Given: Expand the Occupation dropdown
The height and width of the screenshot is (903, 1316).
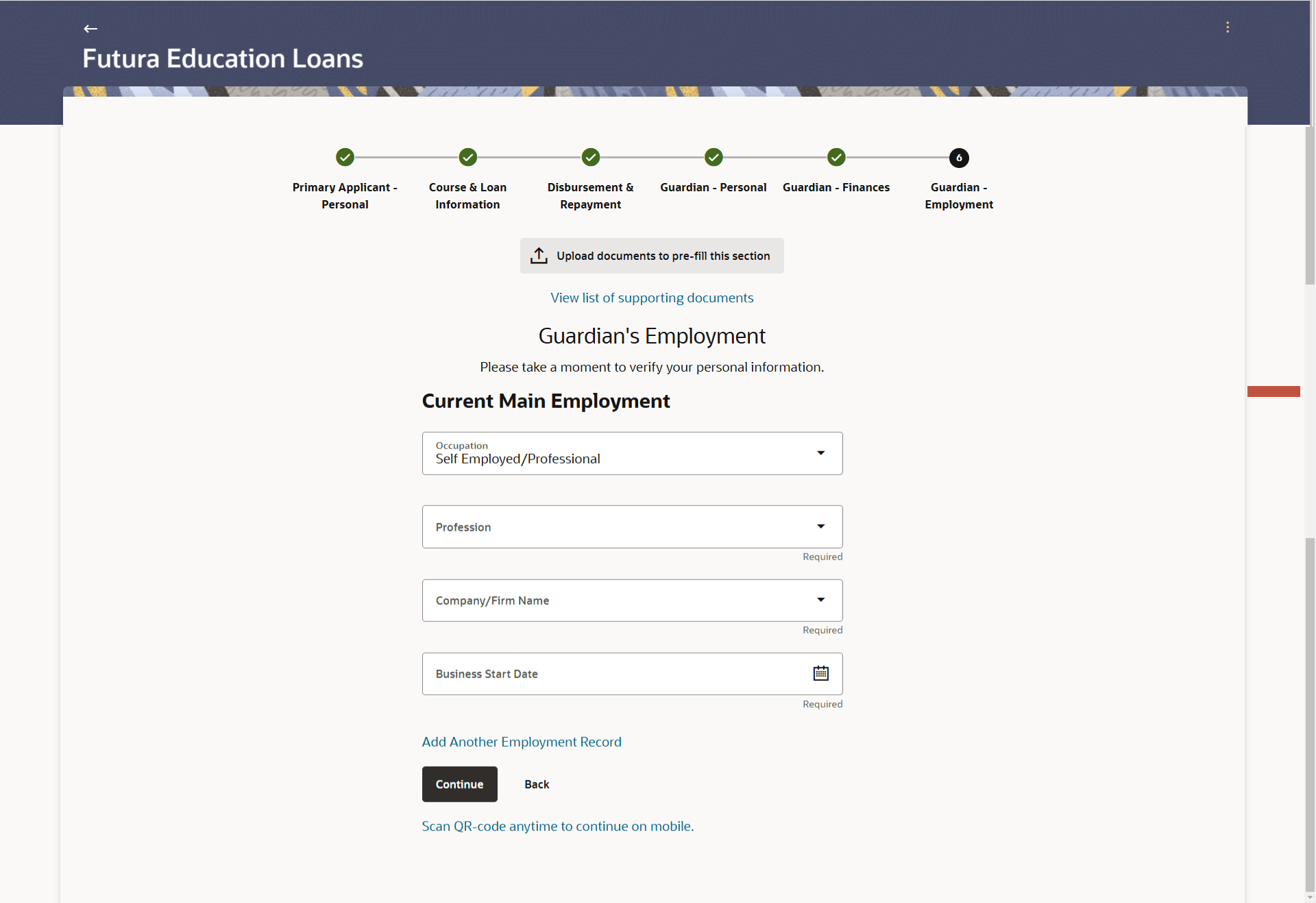Looking at the screenshot, I should [820, 453].
